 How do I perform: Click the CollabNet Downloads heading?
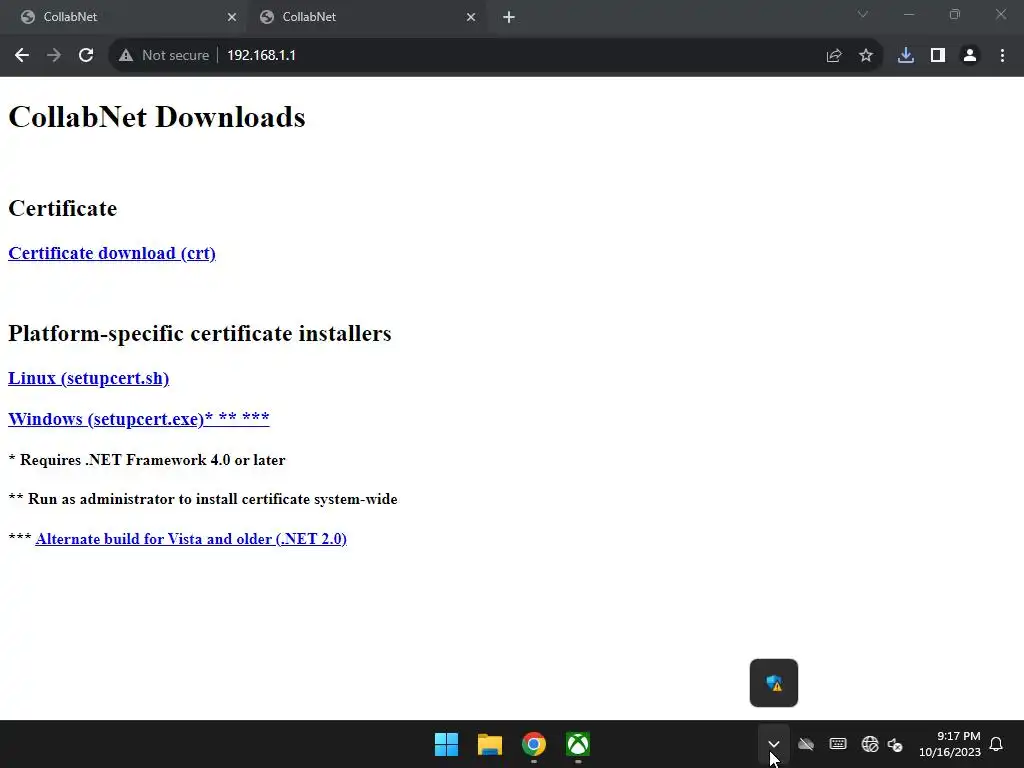157,118
